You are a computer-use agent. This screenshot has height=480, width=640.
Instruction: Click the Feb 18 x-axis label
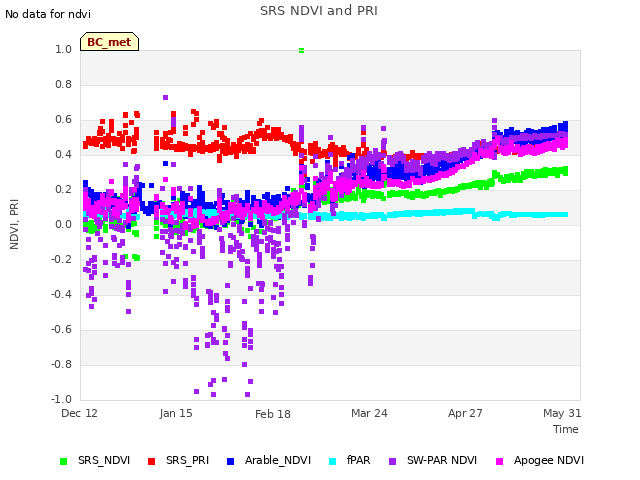273,414
